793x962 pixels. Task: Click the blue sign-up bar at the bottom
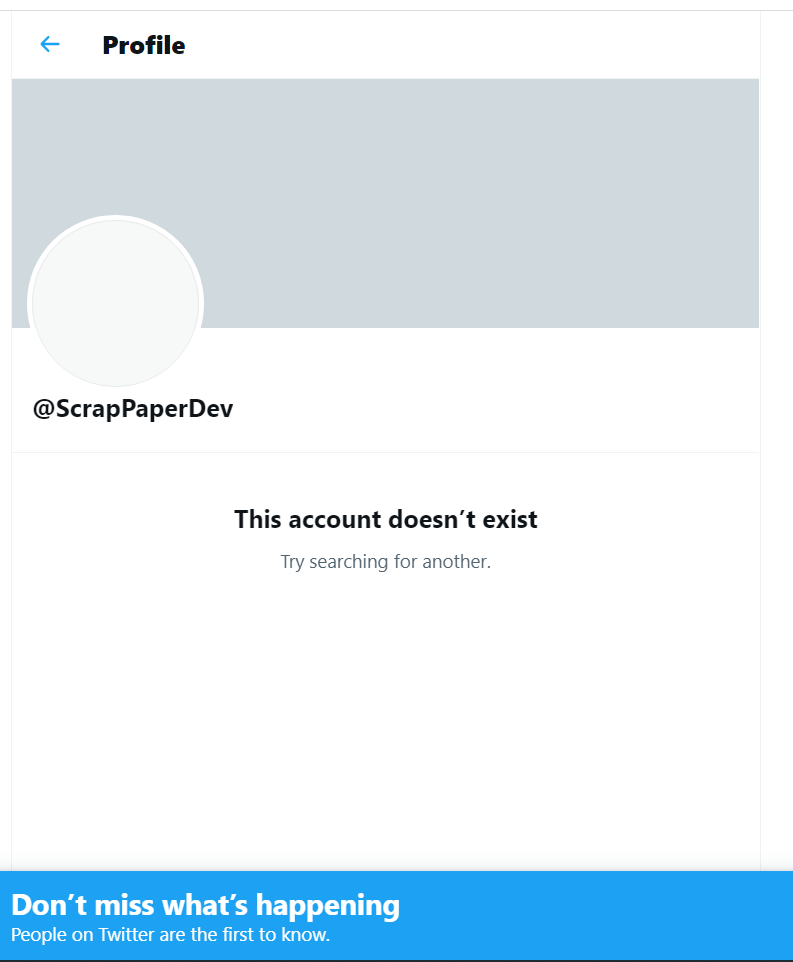(396, 915)
